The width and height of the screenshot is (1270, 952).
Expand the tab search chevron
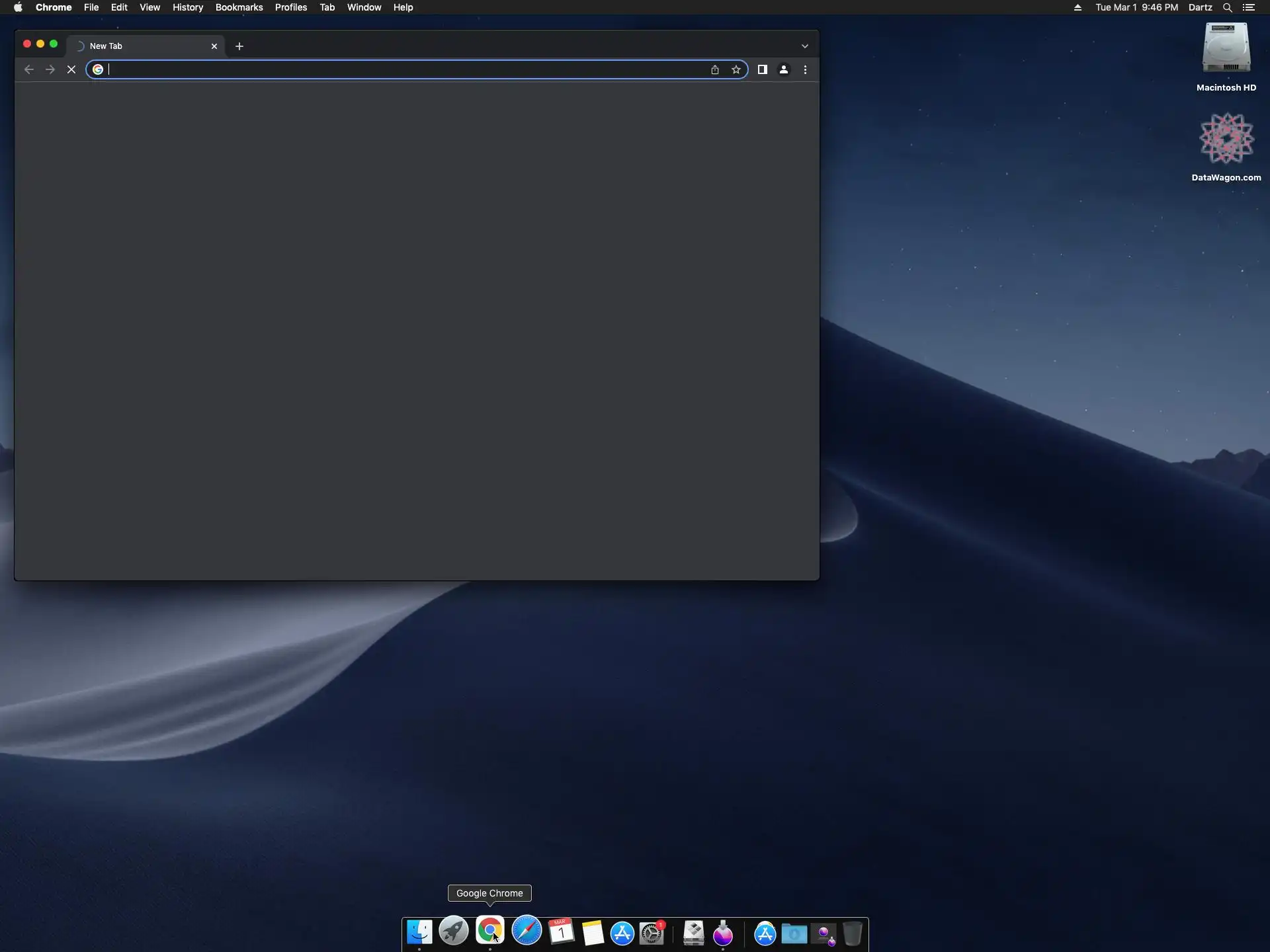tap(804, 46)
